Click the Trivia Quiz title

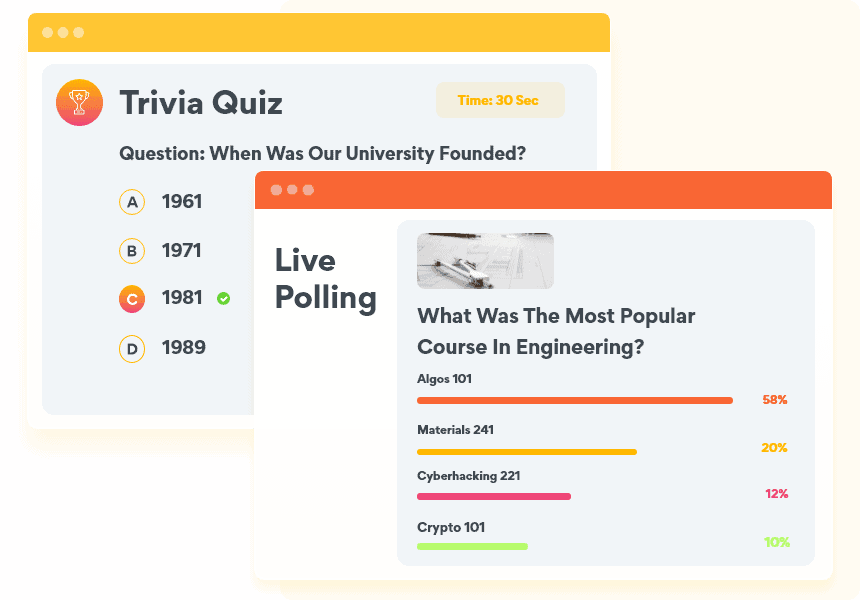pos(201,102)
